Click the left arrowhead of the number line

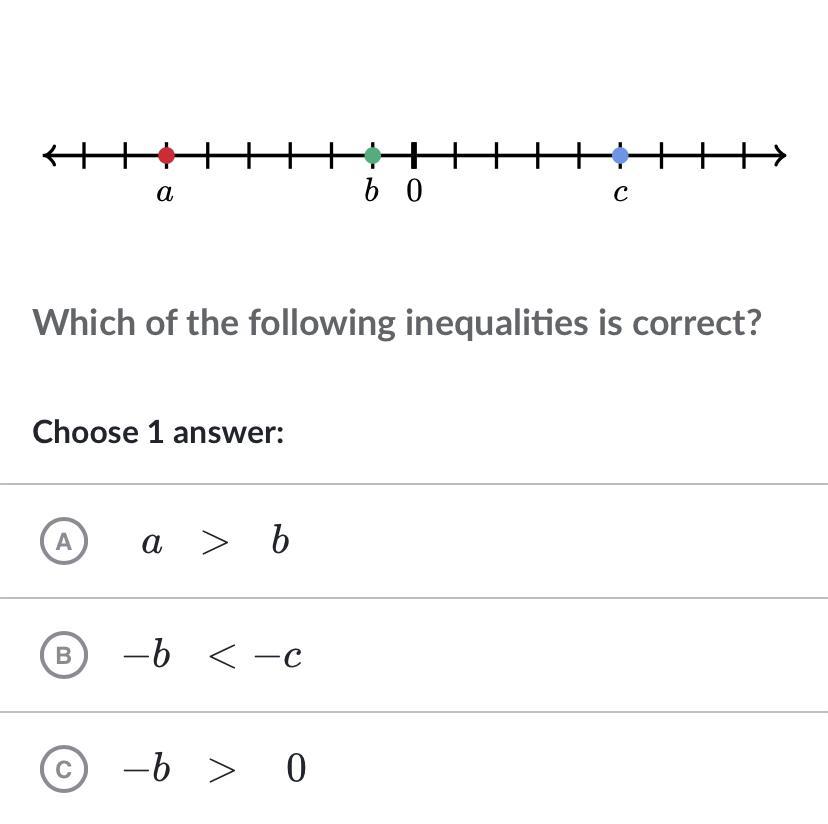[x=50, y=155]
